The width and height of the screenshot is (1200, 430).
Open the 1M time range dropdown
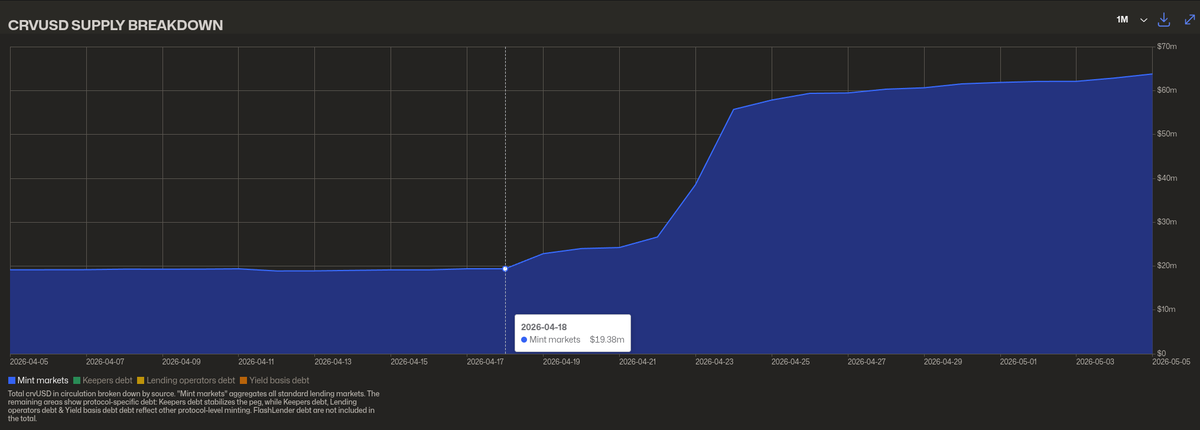1131,20
